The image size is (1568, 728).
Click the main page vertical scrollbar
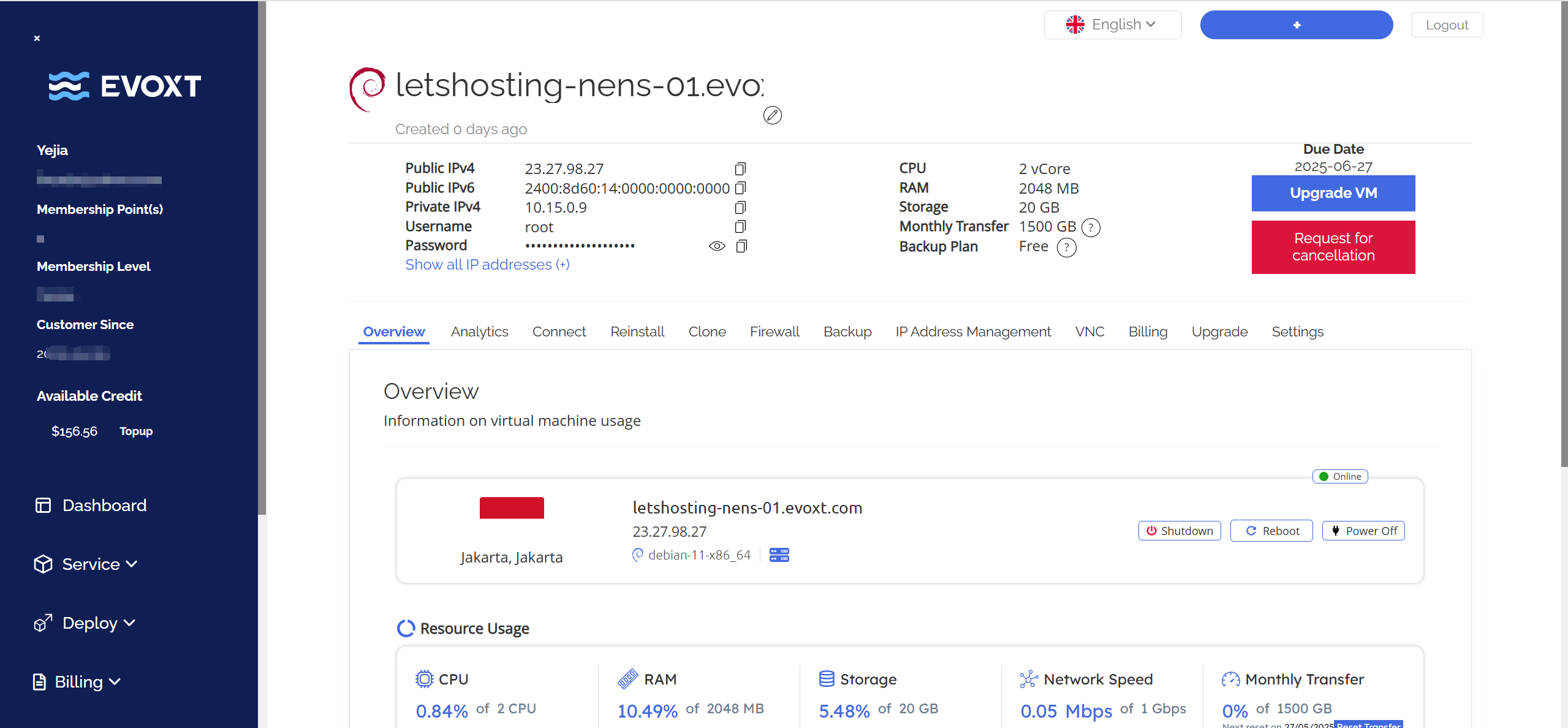point(1564,233)
